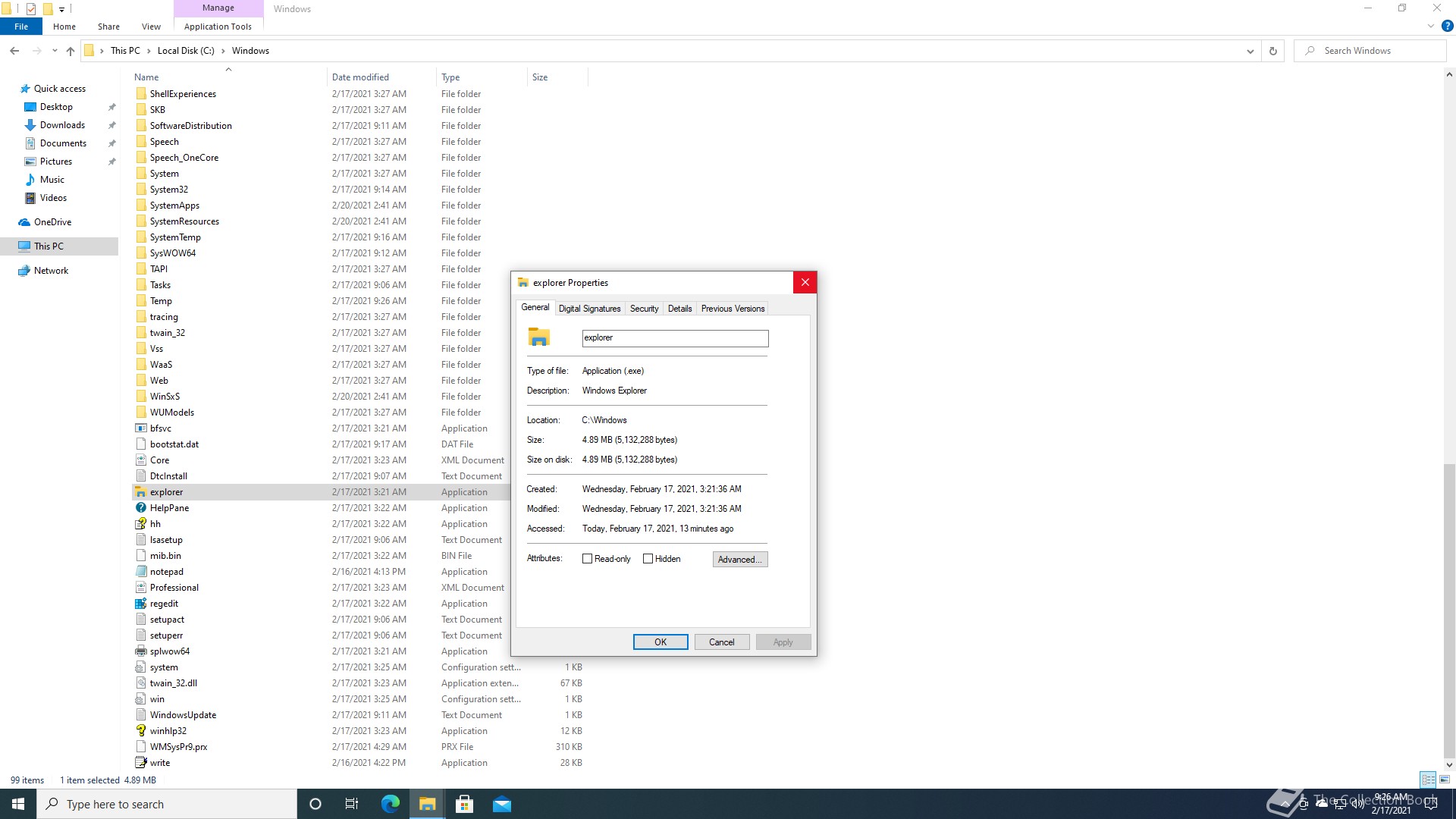Click Cortana circle on taskbar
The width and height of the screenshot is (1456, 819).
(315, 804)
